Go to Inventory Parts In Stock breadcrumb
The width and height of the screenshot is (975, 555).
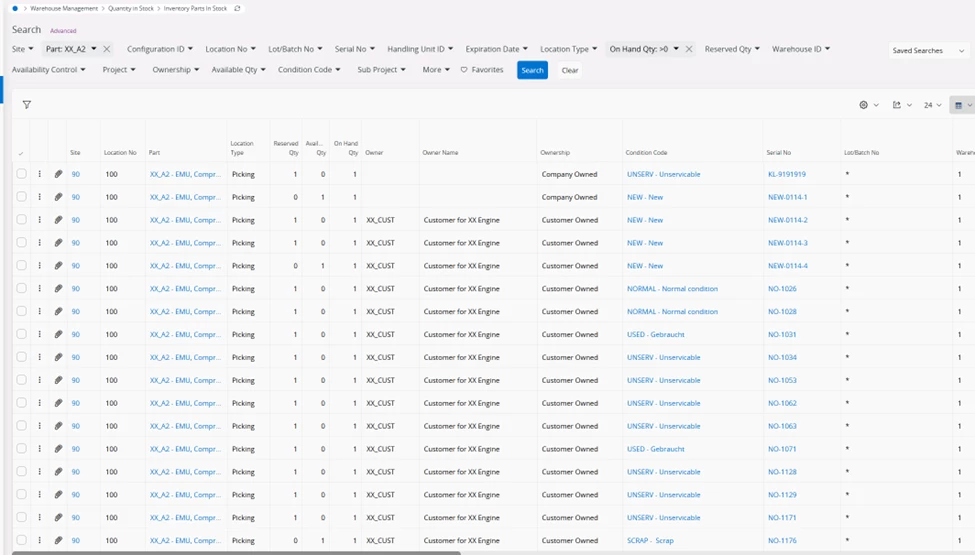[195, 9]
